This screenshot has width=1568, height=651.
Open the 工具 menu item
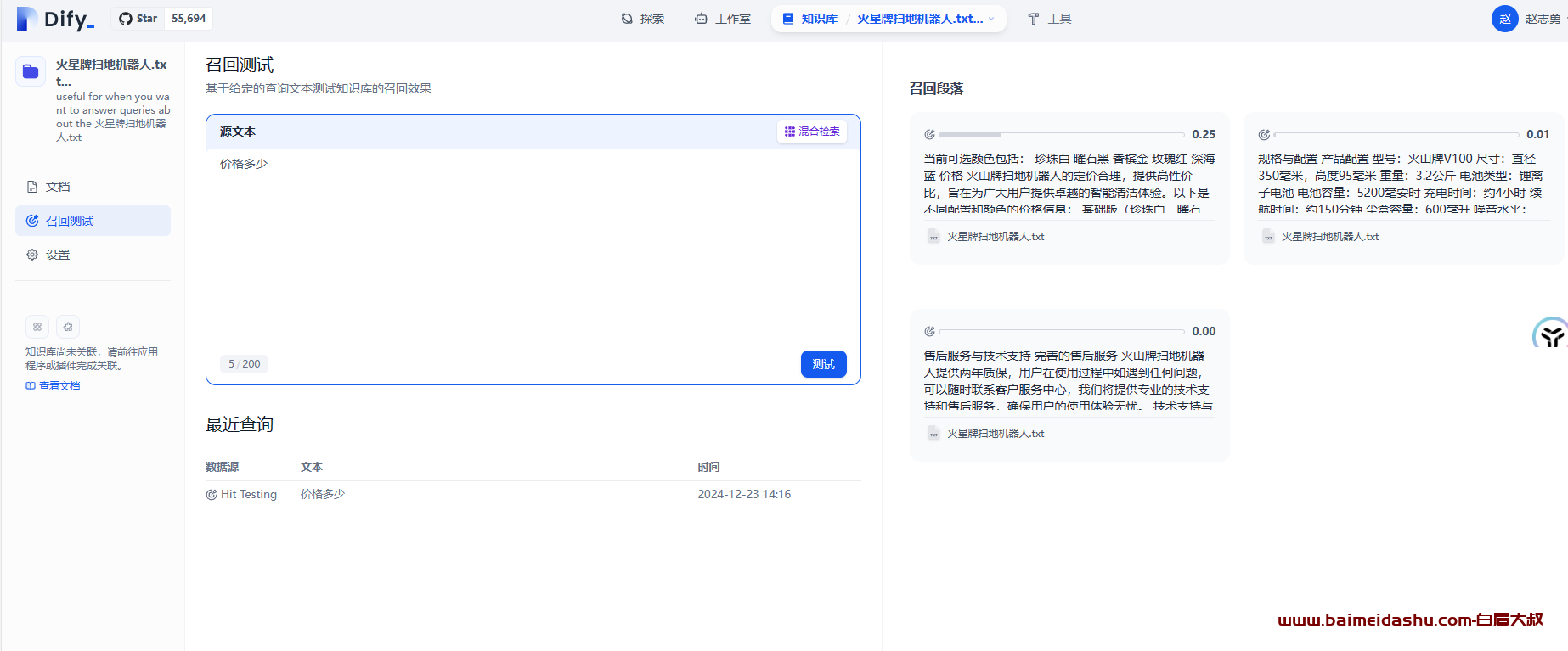pyautogui.click(x=1050, y=19)
